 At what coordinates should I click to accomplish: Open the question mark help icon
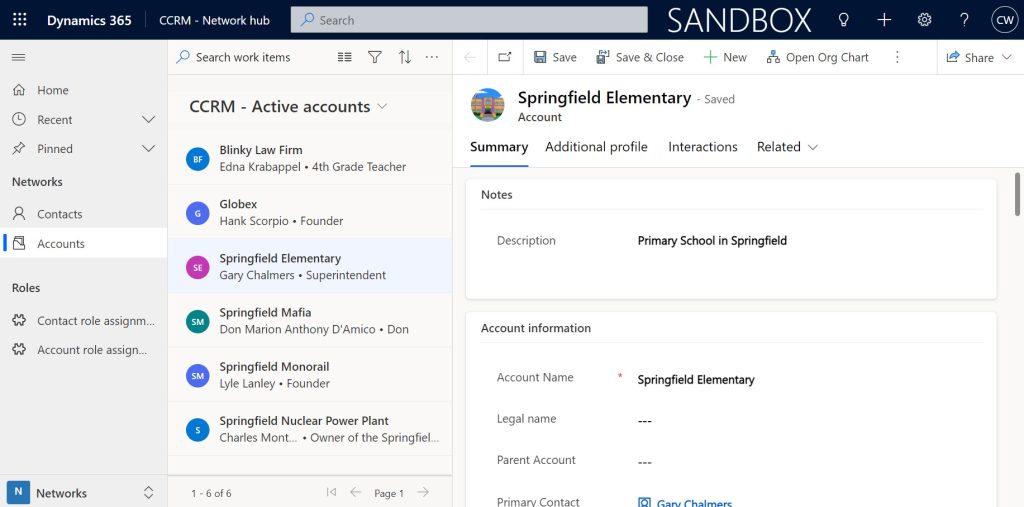pos(964,20)
